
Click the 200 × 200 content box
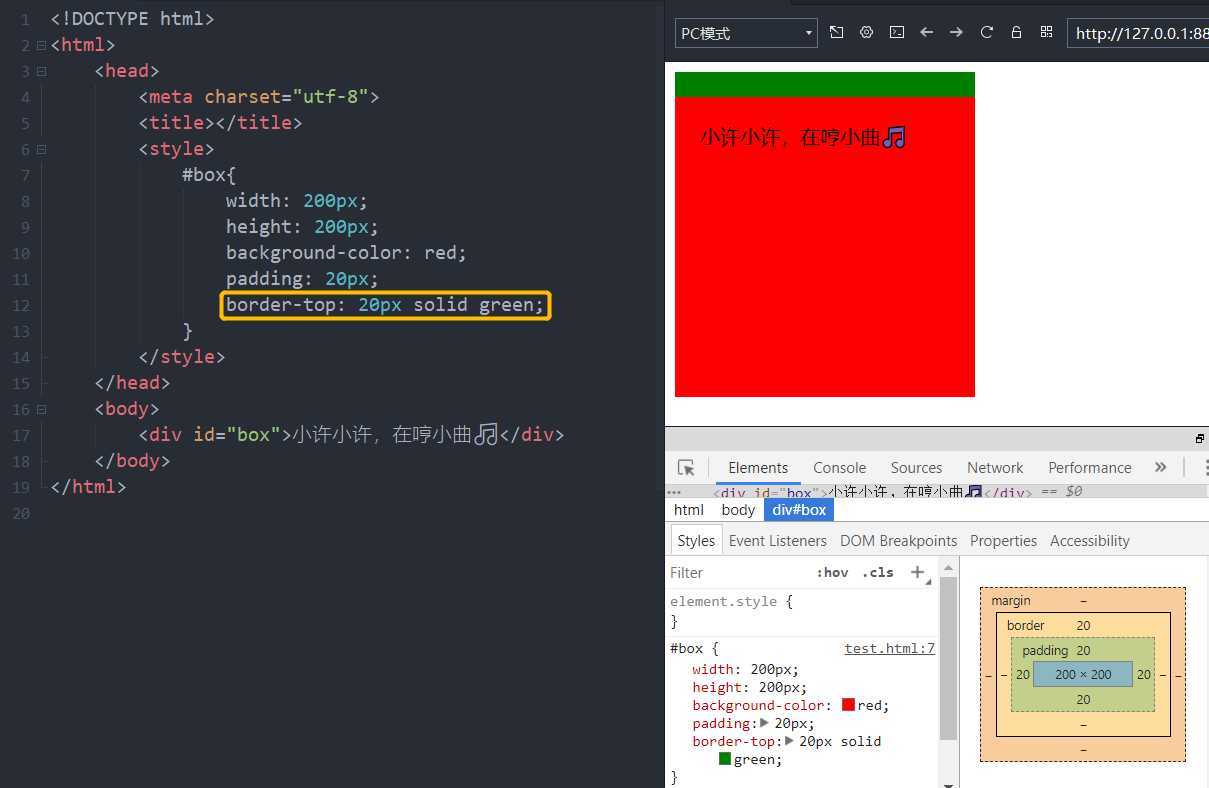(1083, 674)
